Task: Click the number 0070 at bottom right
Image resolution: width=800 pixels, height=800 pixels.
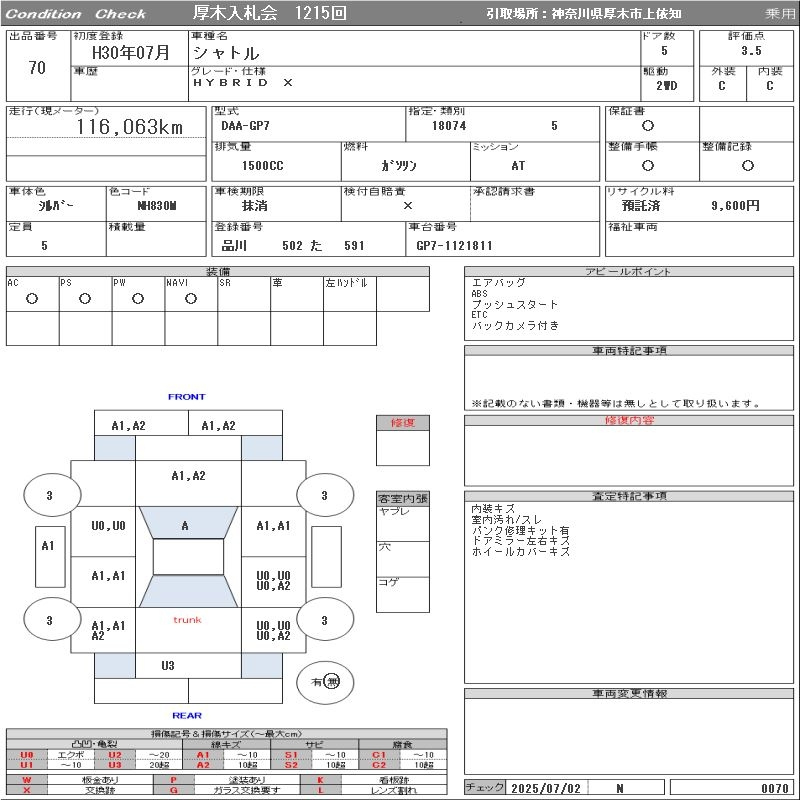Action: (x=774, y=789)
